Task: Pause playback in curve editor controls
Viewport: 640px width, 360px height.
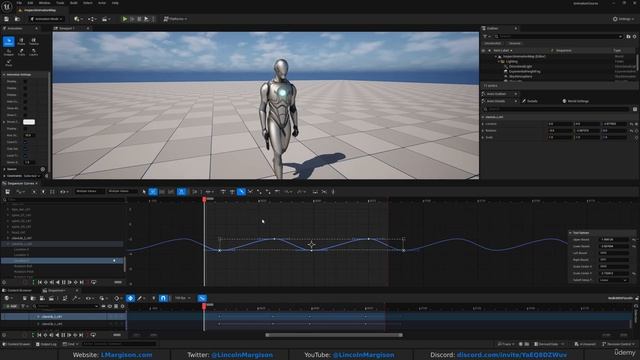Action: [x=63, y=282]
